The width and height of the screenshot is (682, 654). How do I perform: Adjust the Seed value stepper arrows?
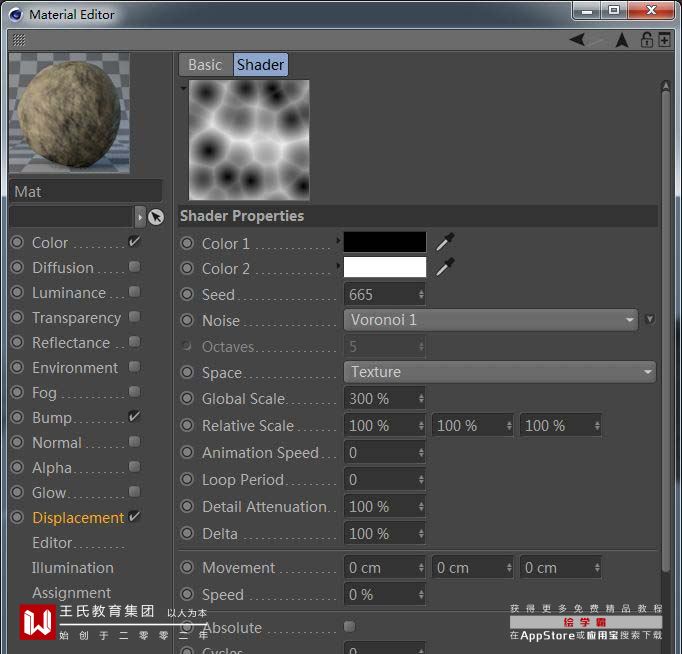point(421,294)
